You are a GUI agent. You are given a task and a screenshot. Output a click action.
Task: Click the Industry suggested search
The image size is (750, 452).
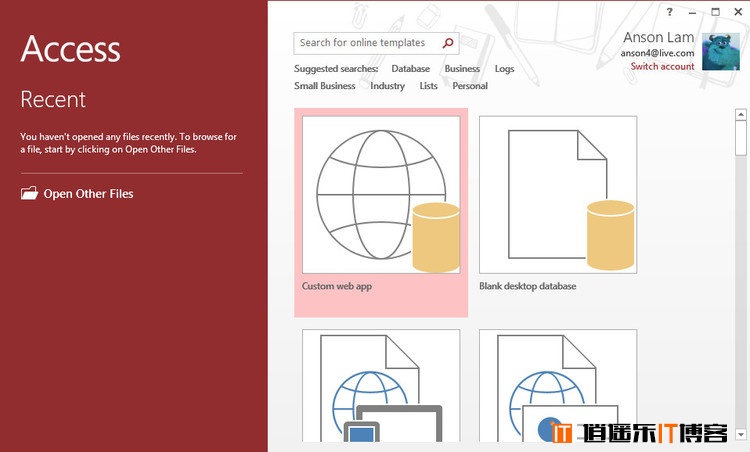[x=387, y=86]
